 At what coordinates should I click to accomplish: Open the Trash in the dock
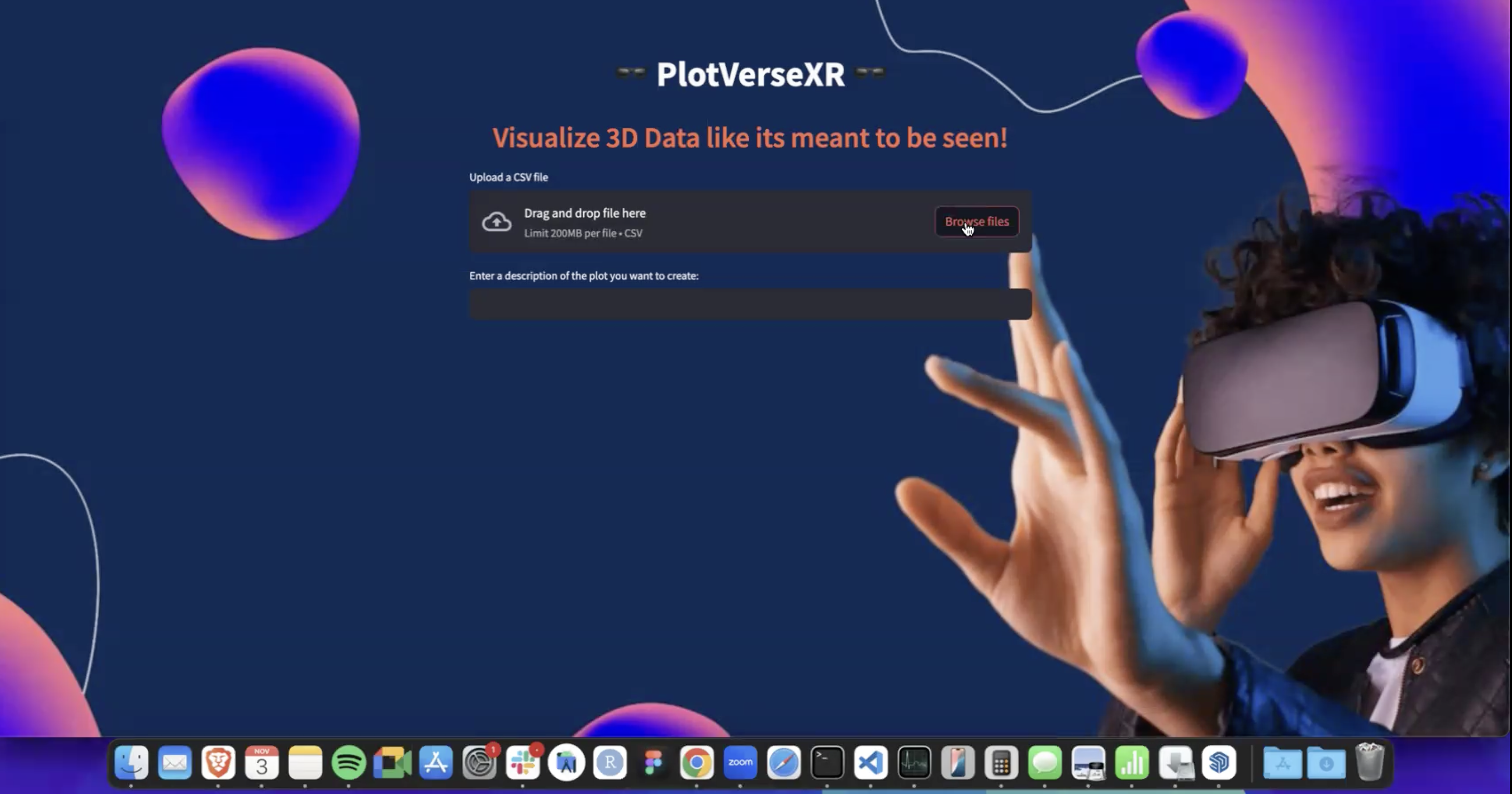(x=1369, y=762)
